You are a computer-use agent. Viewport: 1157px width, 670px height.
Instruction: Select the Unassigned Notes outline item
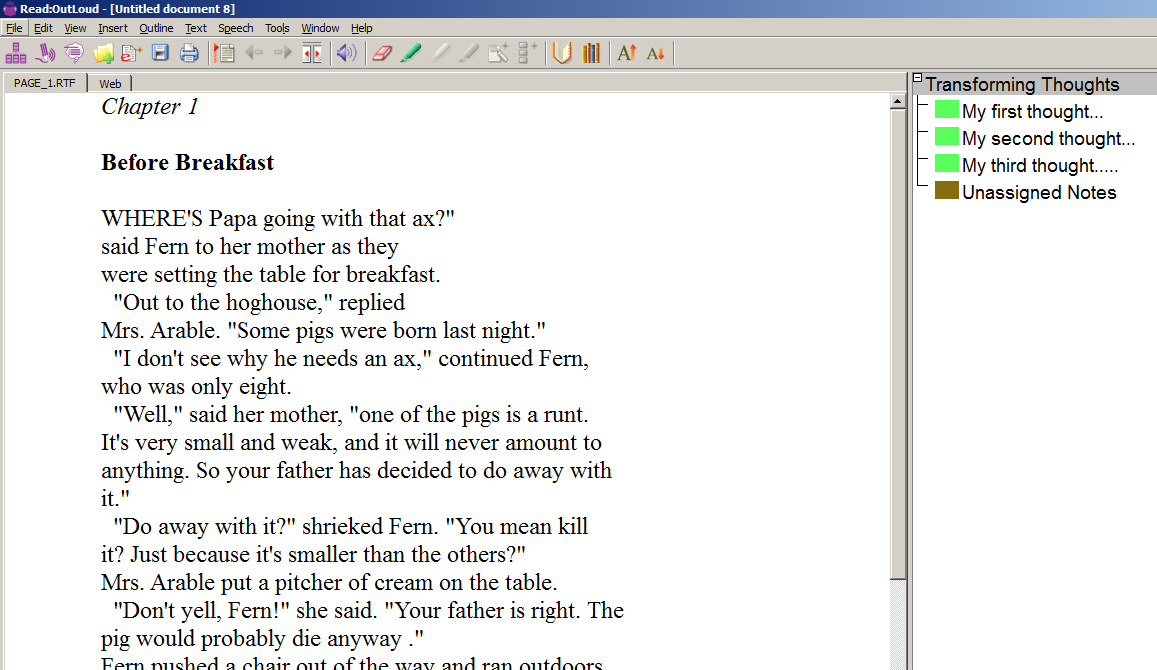[x=1039, y=193]
